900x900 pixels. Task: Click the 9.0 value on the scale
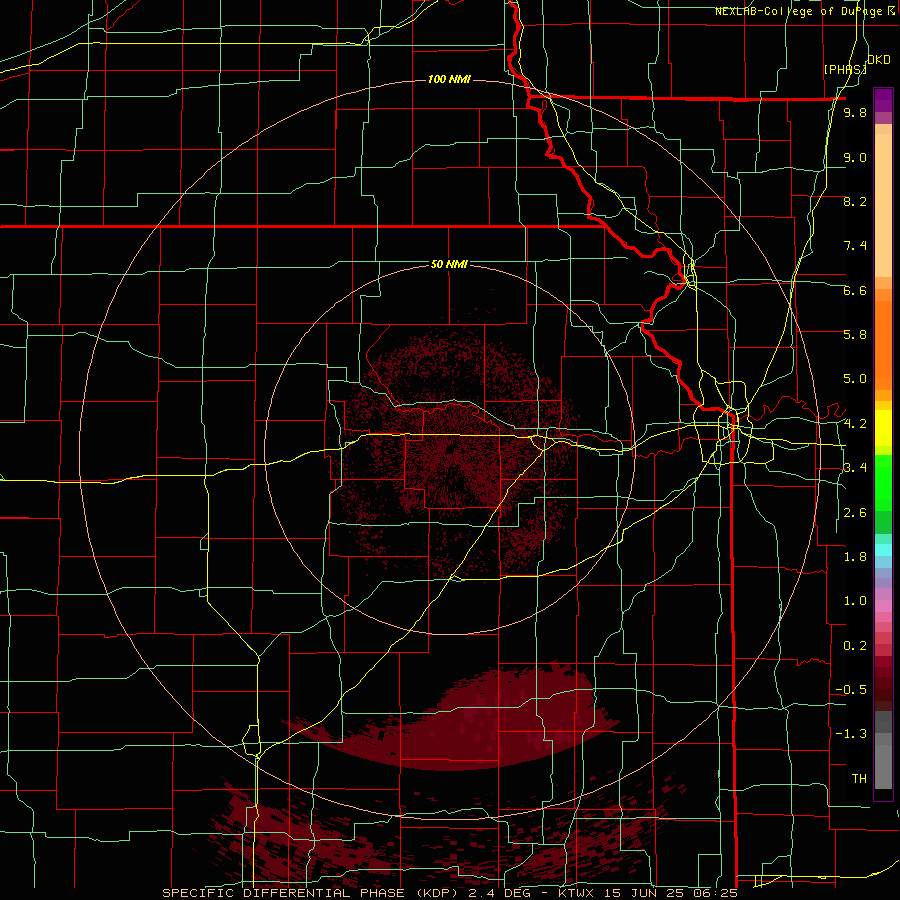click(855, 157)
